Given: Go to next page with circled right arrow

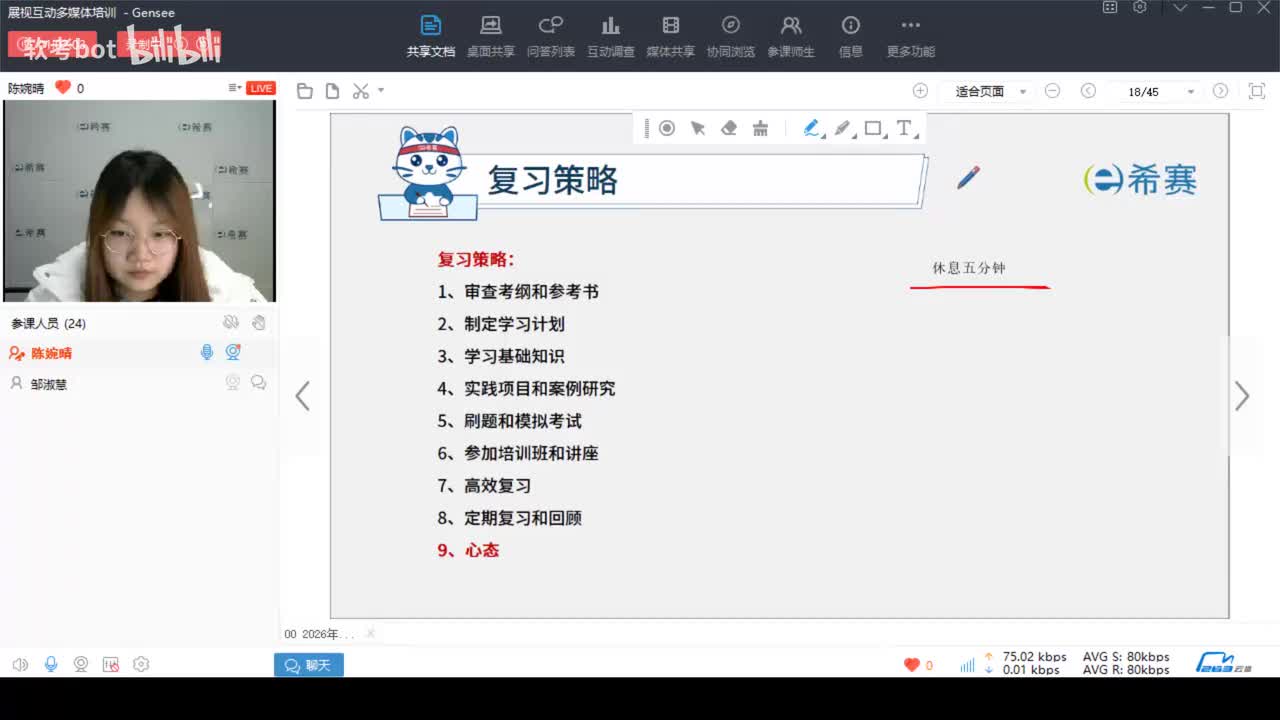Looking at the screenshot, I should tap(1220, 91).
